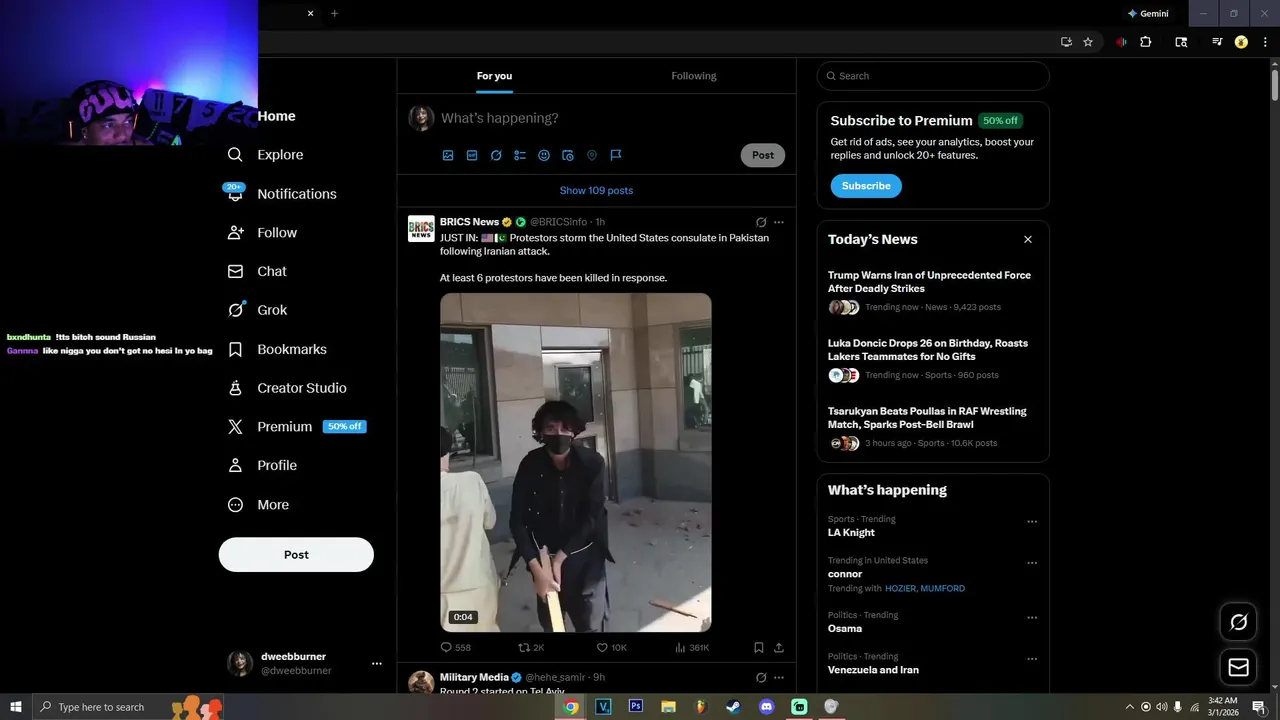1280x720 pixels.
Task: Open the browser Extensions puzzle icon
Action: [1146, 42]
